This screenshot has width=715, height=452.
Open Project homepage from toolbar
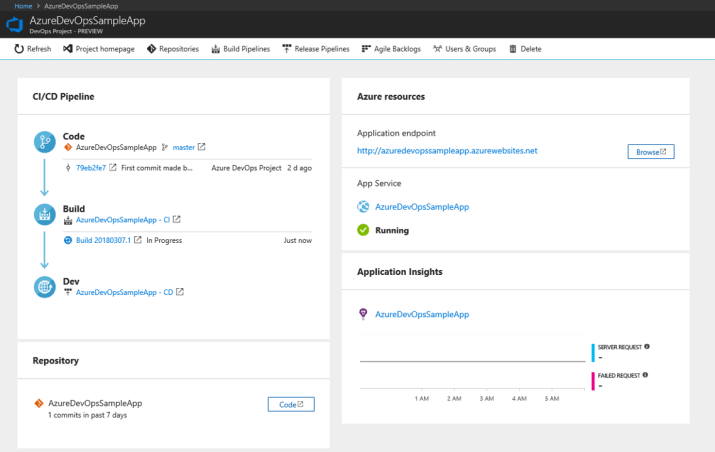[100, 48]
